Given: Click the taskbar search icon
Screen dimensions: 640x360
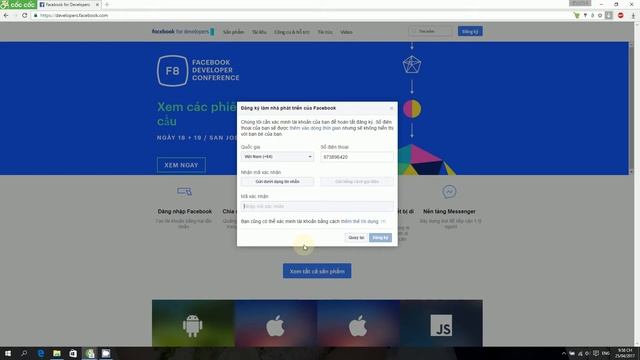Looking at the screenshot, I should coord(24,353).
